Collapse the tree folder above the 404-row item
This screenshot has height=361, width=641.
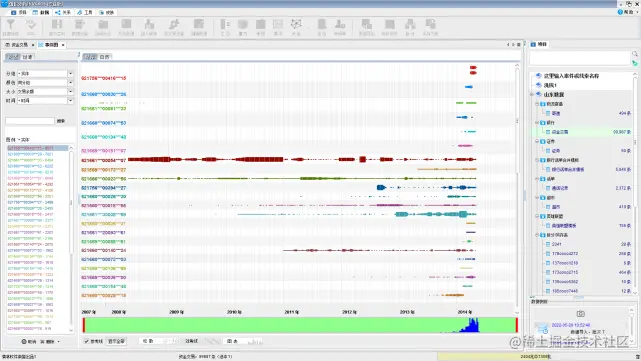point(537,104)
